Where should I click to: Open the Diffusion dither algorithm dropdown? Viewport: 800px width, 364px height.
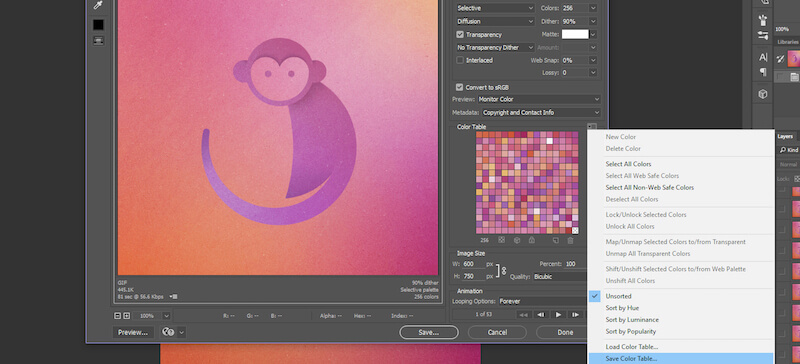495,21
